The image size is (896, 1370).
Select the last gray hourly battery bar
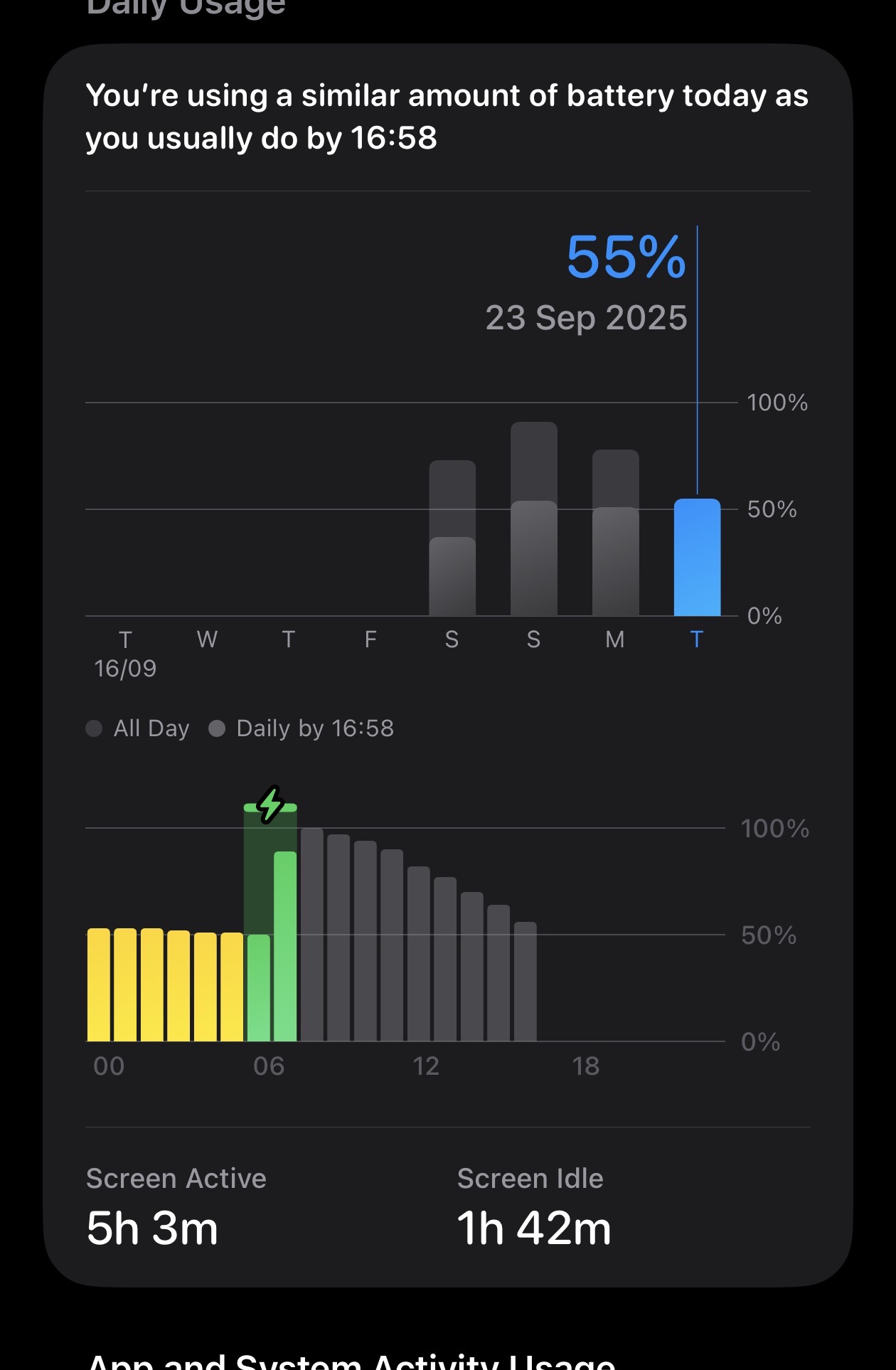pos(525,982)
